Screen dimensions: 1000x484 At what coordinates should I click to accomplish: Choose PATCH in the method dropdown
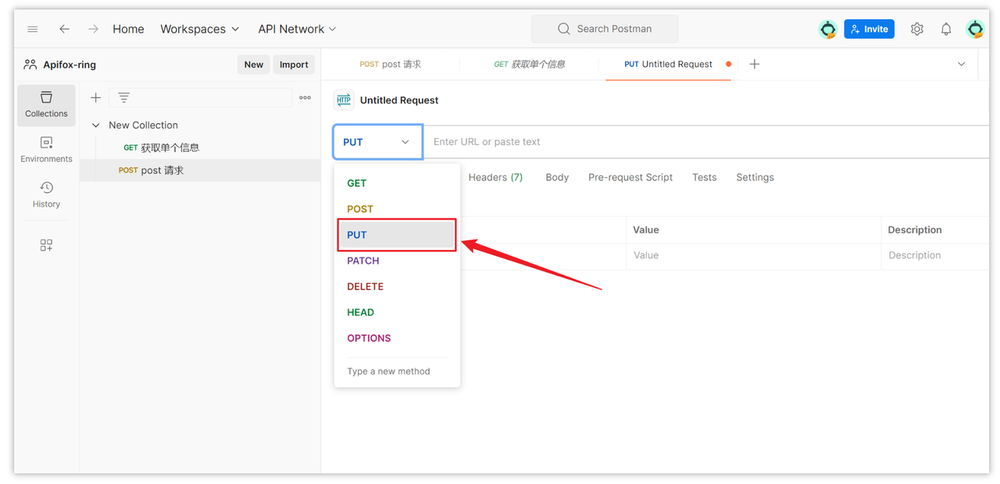(x=363, y=260)
